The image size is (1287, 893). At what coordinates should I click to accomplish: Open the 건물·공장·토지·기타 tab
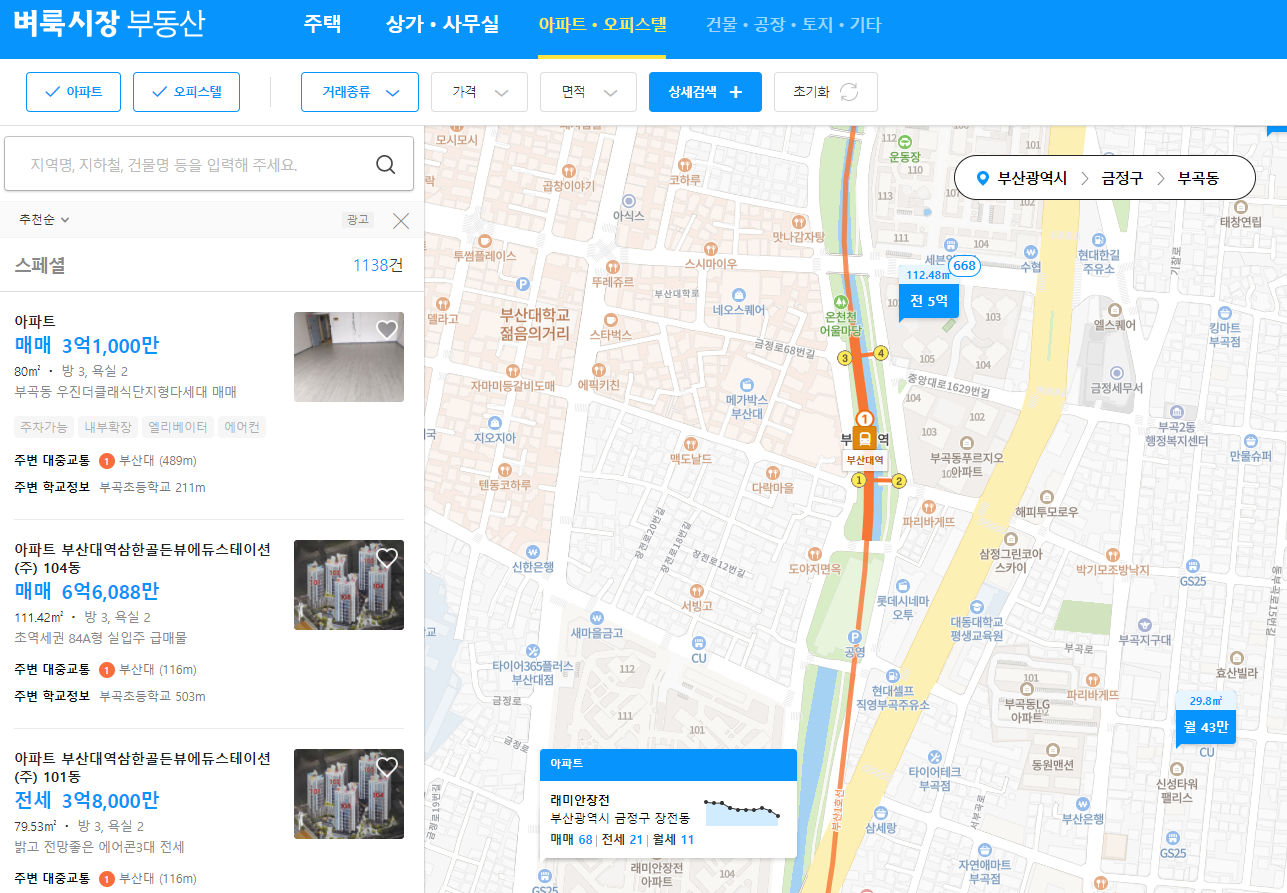794,24
